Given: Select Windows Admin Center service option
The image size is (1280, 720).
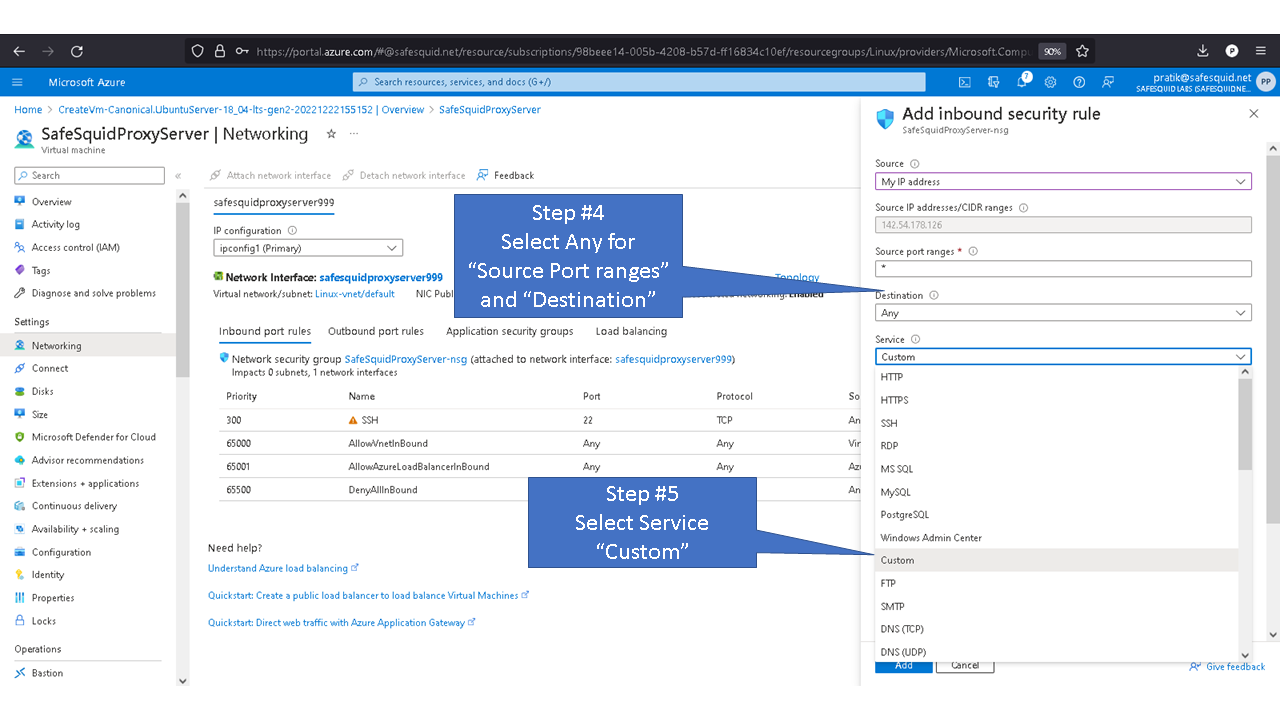Looking at the screenshot, I should tap(1056, 538).
